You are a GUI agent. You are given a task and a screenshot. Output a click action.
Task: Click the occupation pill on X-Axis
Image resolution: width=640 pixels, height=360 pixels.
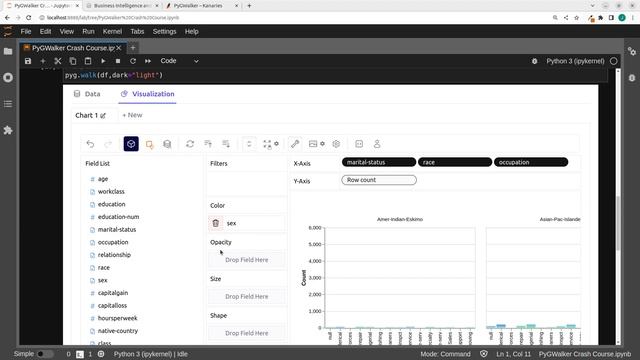[531, 162]
